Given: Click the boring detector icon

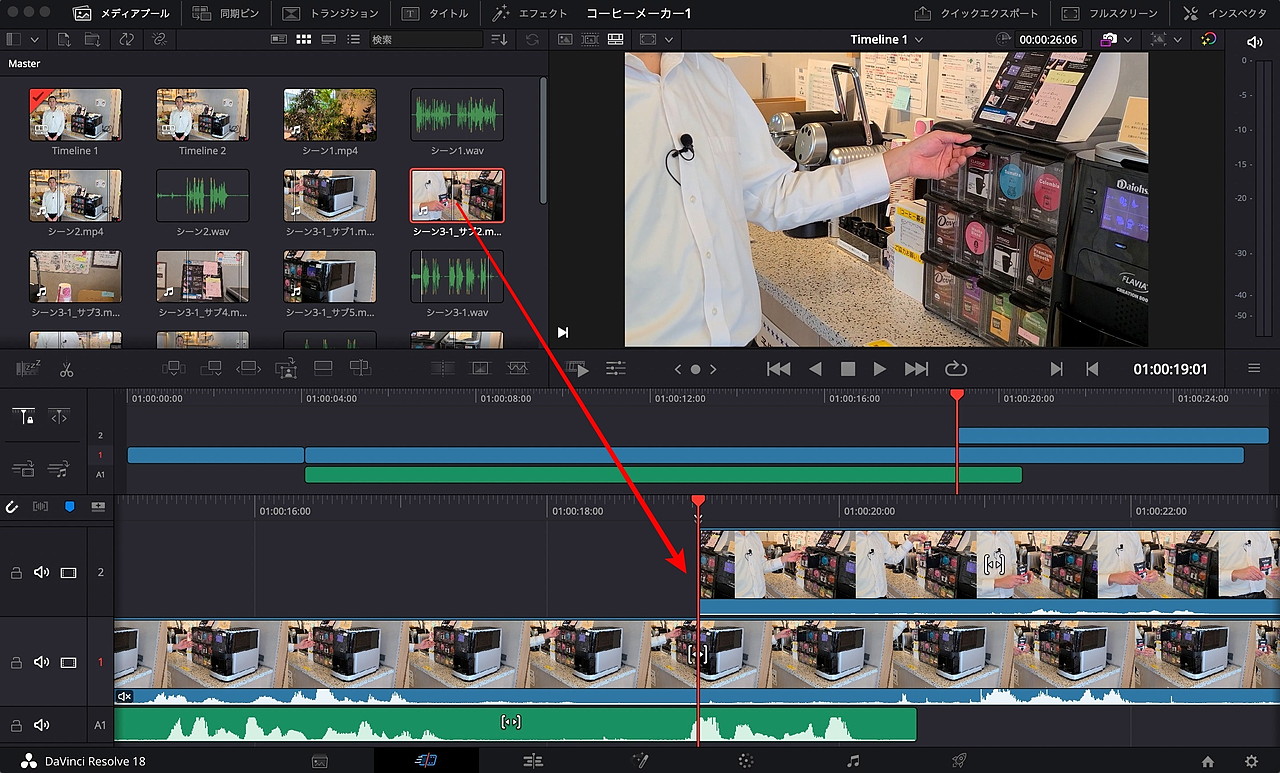Looking at the screenshot, I should click(x=28, y=369).
